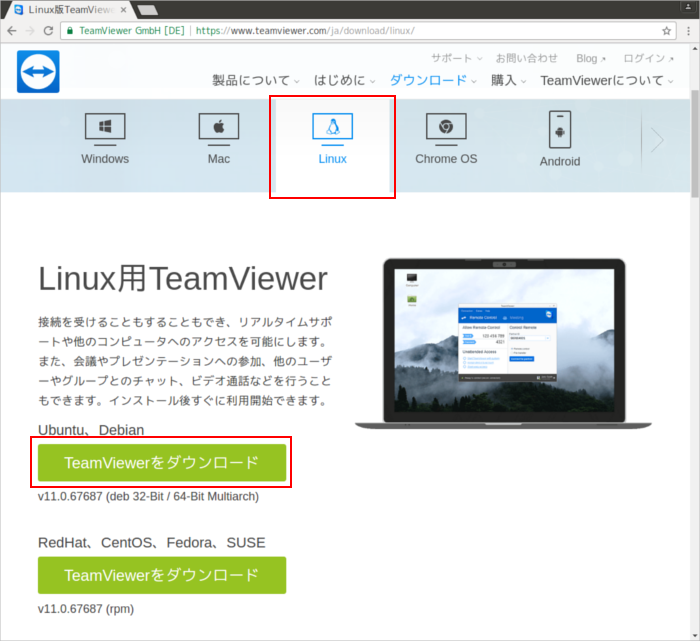Click the Ubuntu、Debian label
This screenshot has width=700, height=641.
[91, 430]
